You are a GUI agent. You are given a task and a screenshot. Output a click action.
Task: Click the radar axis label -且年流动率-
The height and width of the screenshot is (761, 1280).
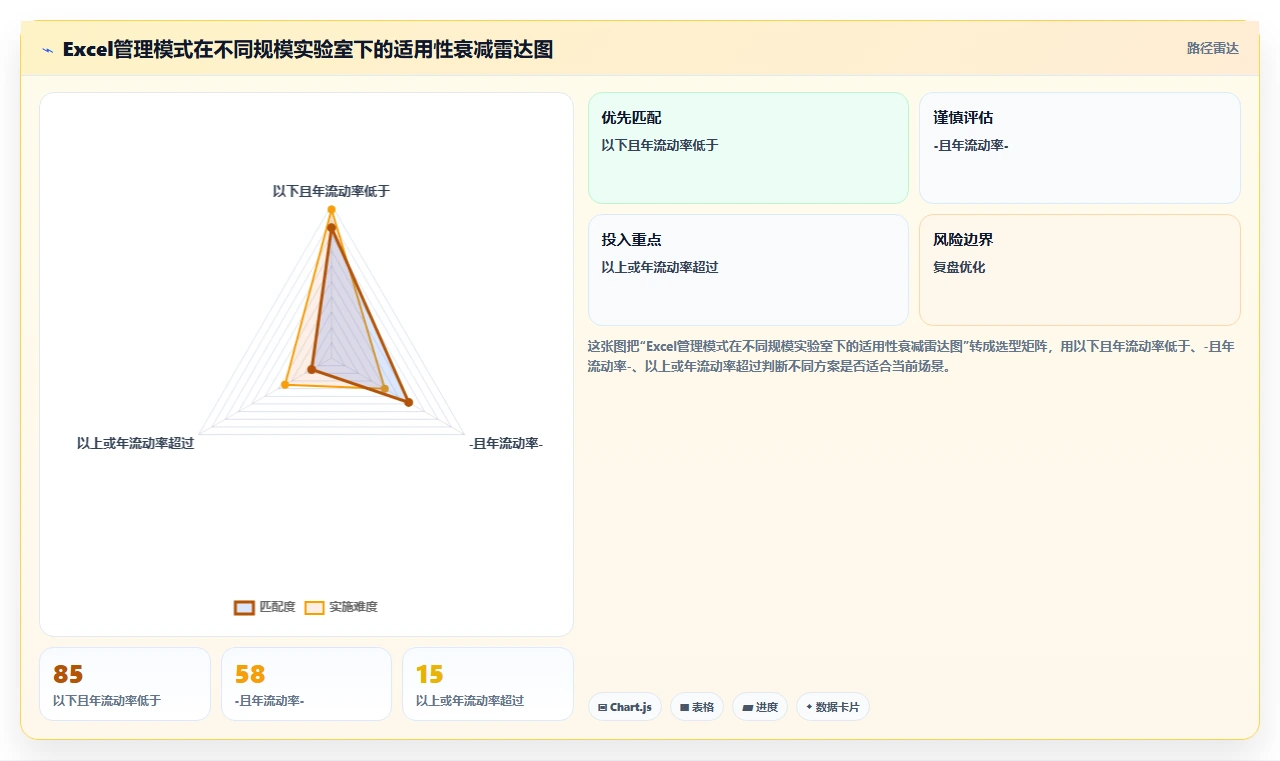tap(506, 443)
